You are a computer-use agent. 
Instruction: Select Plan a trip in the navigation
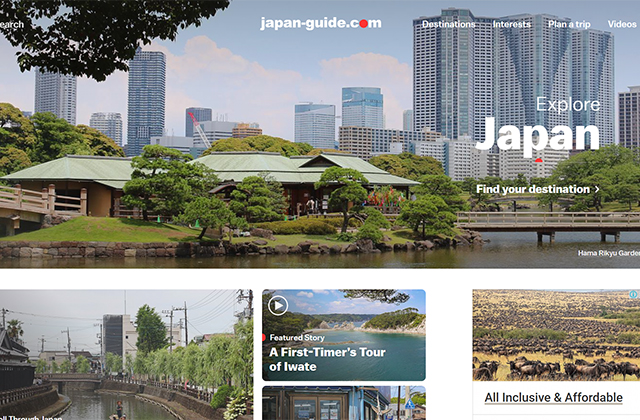pos(569,24)
